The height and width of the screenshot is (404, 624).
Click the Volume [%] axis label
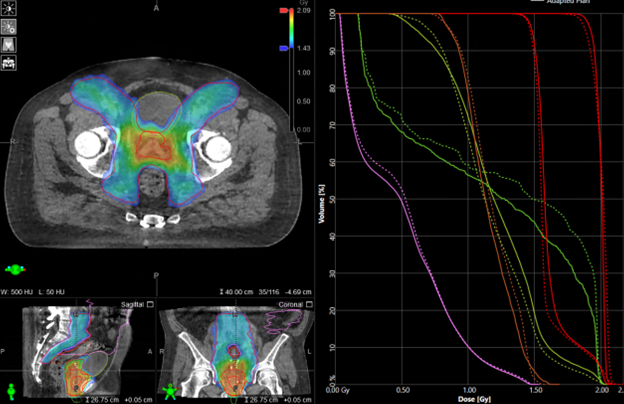tap(322, 203)
